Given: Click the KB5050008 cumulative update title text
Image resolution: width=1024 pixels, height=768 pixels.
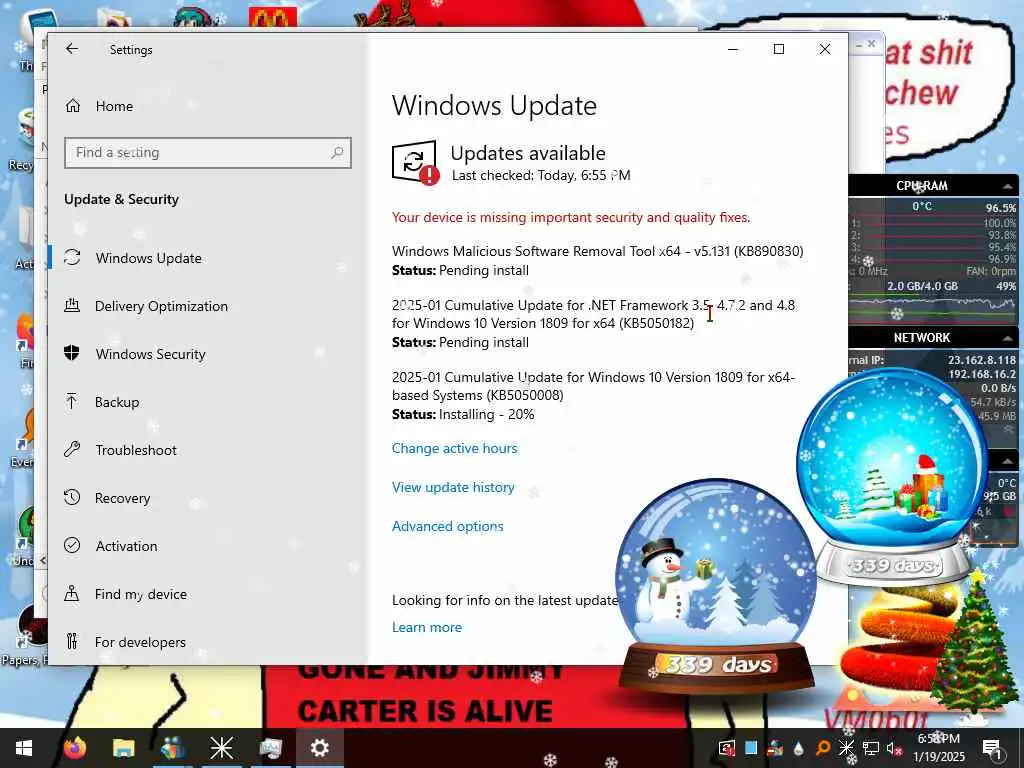Looking at the screenshot, I should pos(593,386).
